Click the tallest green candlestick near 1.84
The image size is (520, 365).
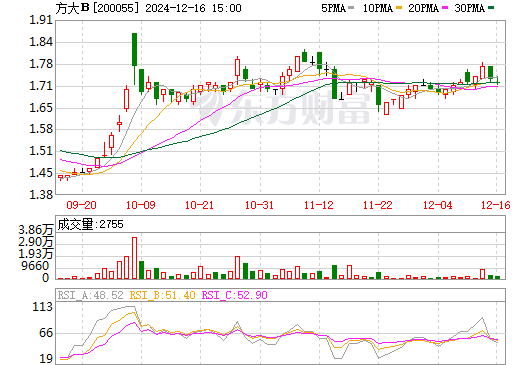134,49
